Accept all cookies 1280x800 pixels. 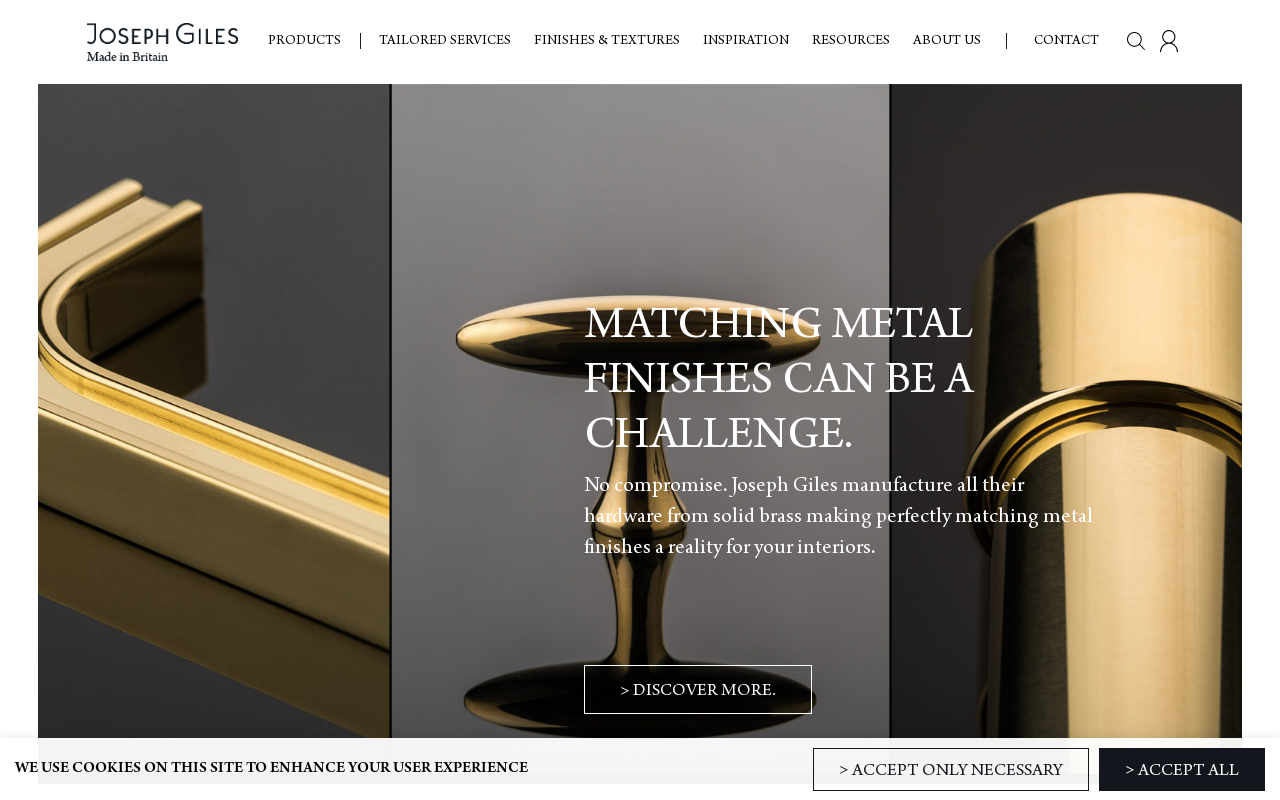point(1182,770)
